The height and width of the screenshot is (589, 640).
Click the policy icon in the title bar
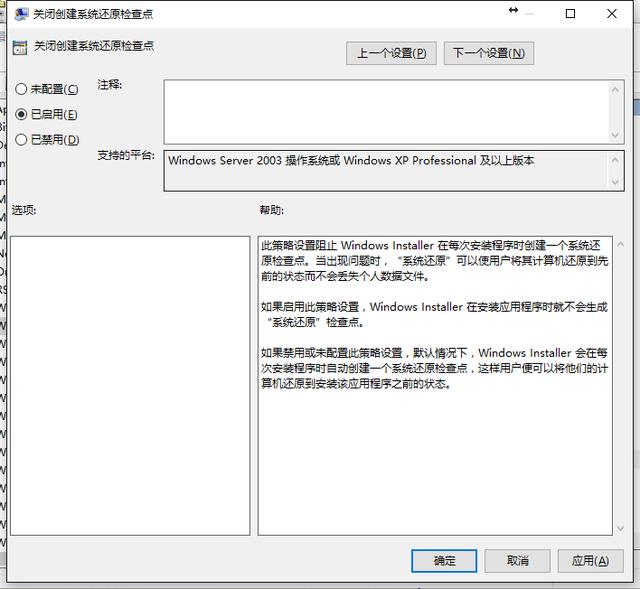pyautogui.click(x=21, y=14)
